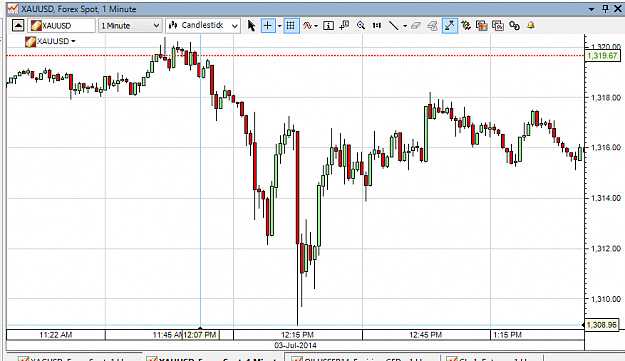Pin the chart window with the pushpin
This screenshot has height=361, width=625.
click(x=605, y=8)
